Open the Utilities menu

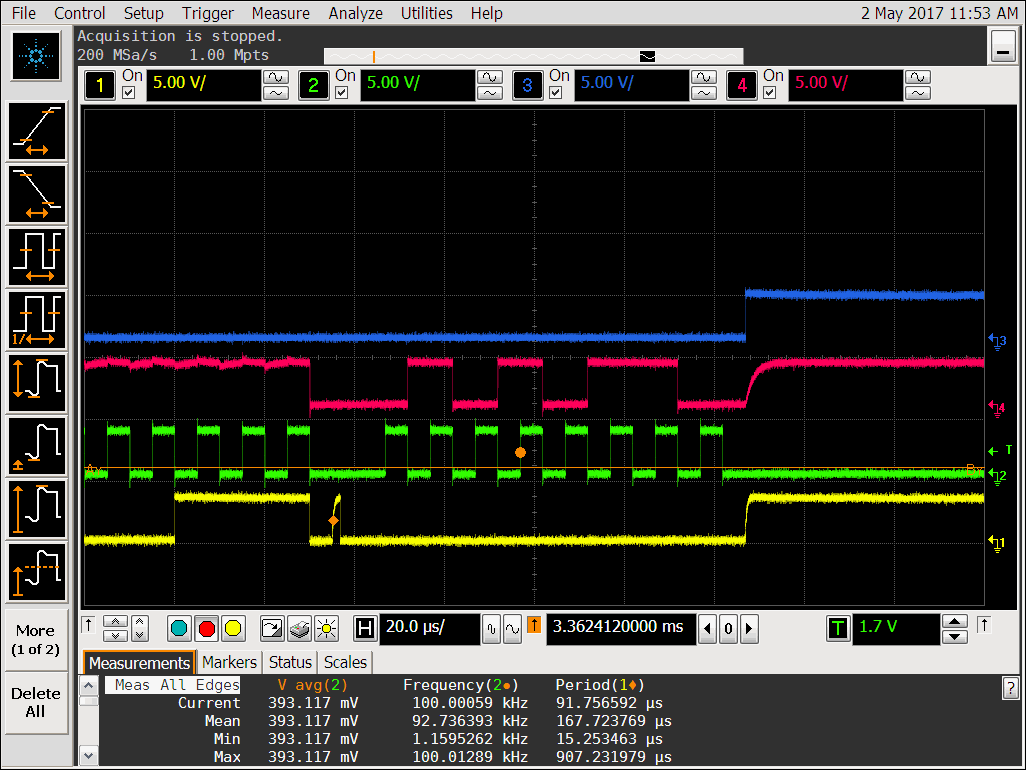pos(427,13)
